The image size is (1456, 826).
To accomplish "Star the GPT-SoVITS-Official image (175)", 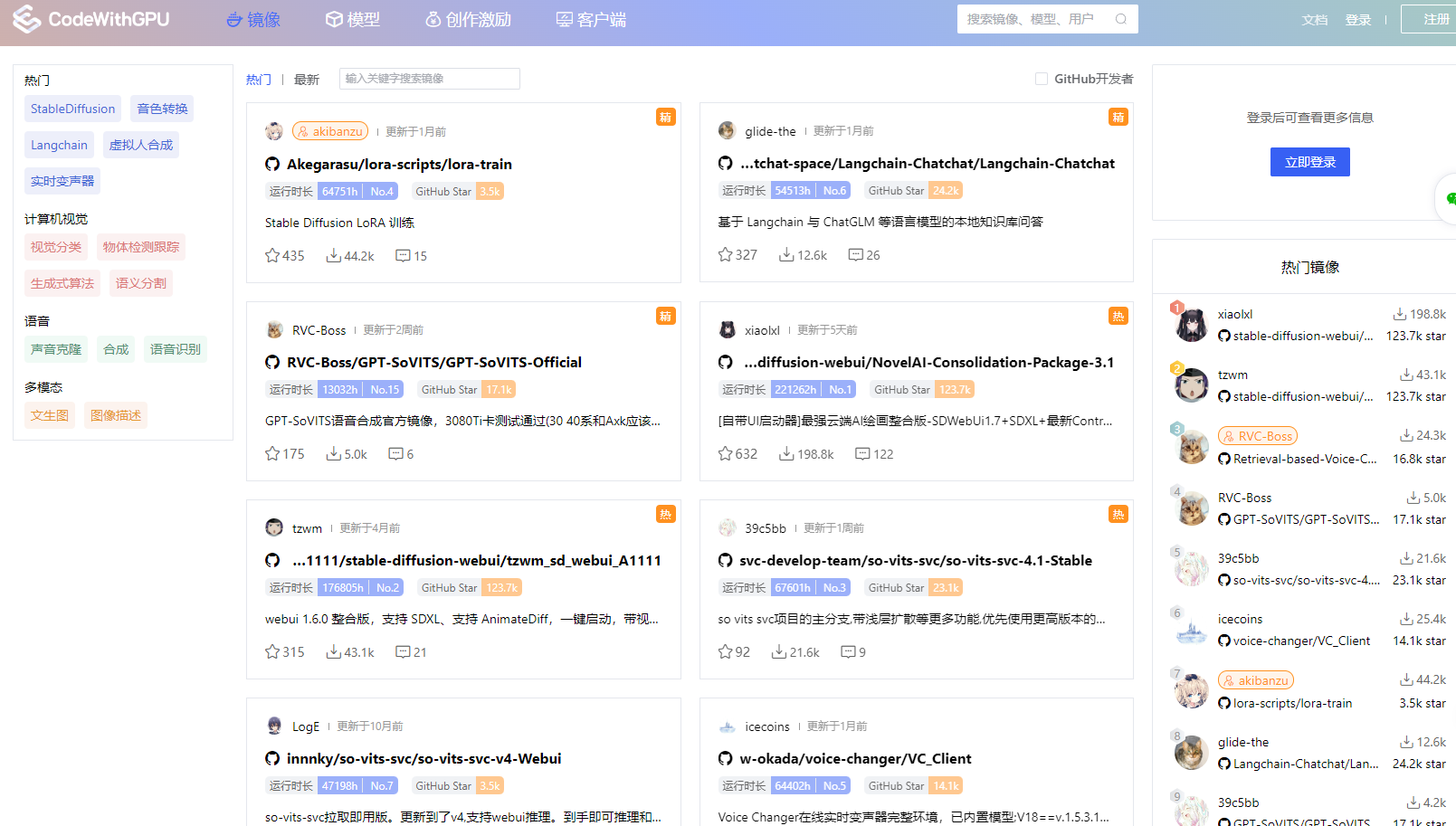I will (272, 454).
